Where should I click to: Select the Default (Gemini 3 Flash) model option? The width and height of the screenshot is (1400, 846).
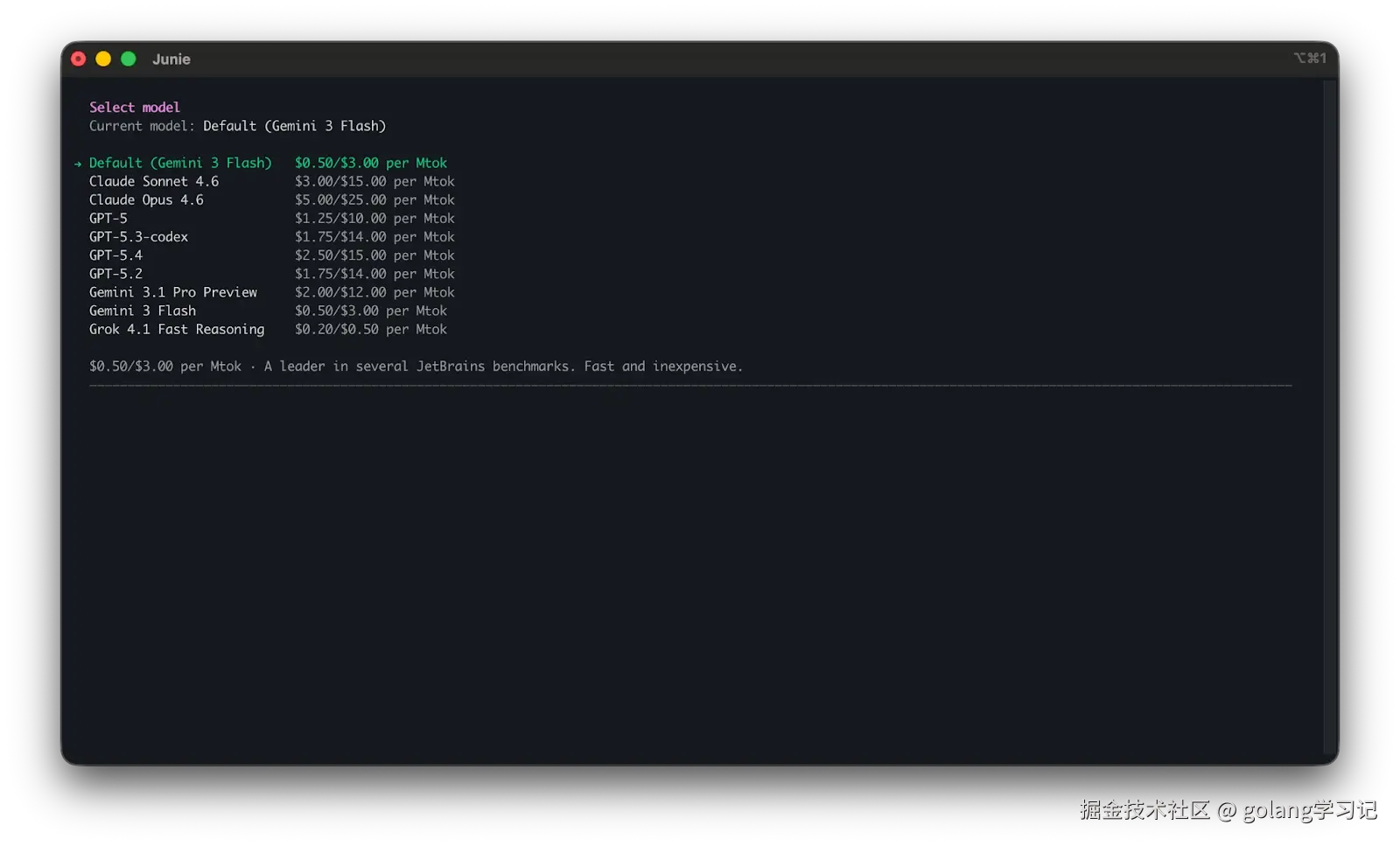tap(180, 163)
